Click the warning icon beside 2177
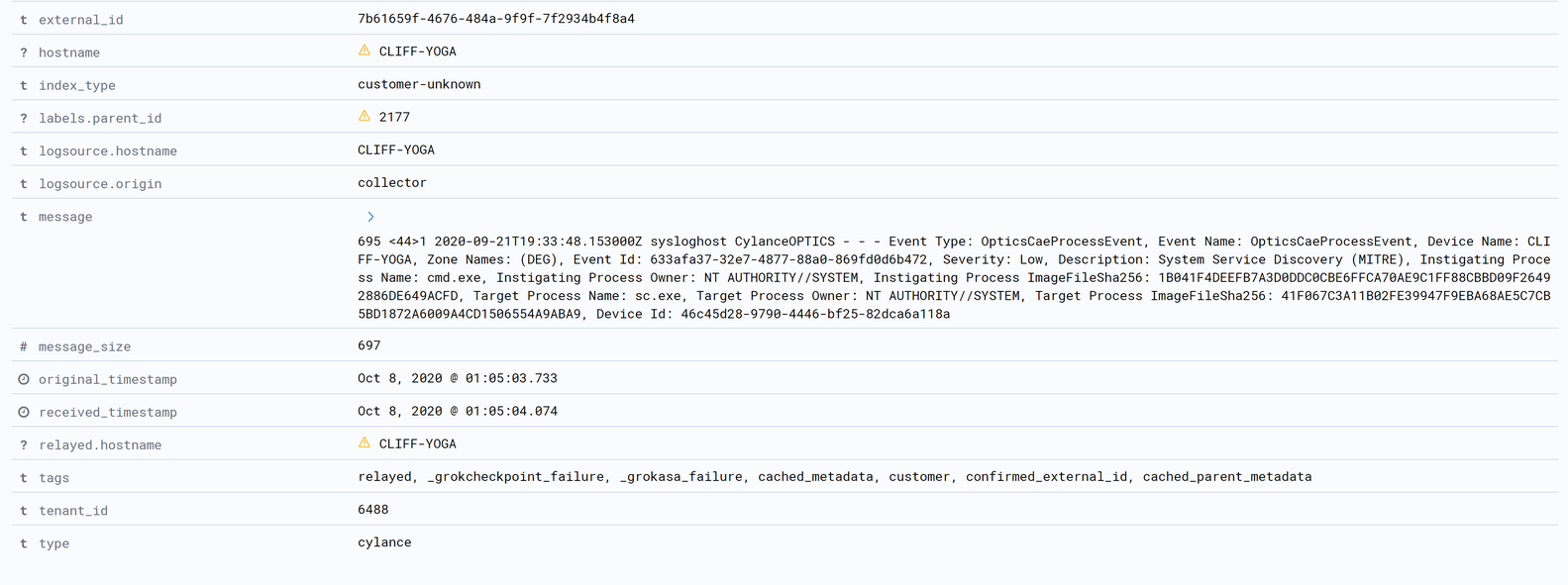1568x585 pixels. [x=365, y=116]
